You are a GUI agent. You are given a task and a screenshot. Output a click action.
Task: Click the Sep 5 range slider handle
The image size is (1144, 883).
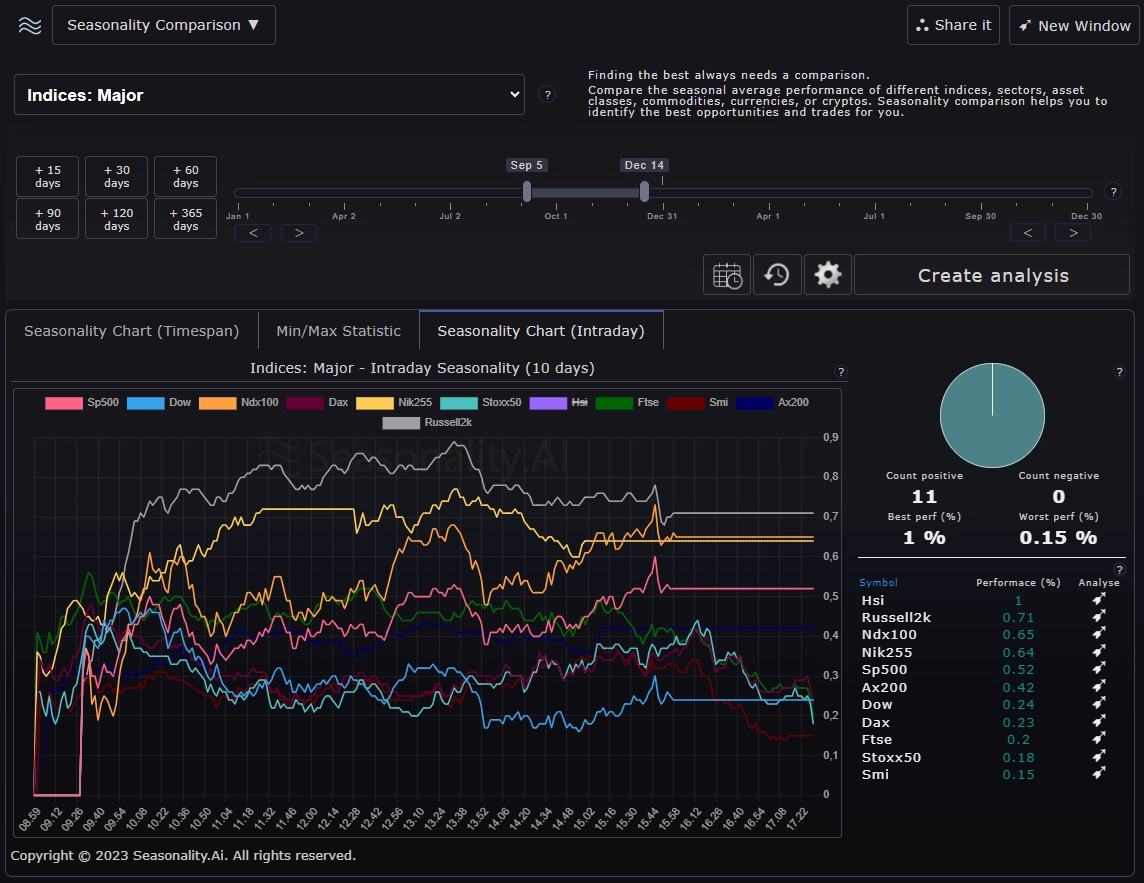pos(527,193)
